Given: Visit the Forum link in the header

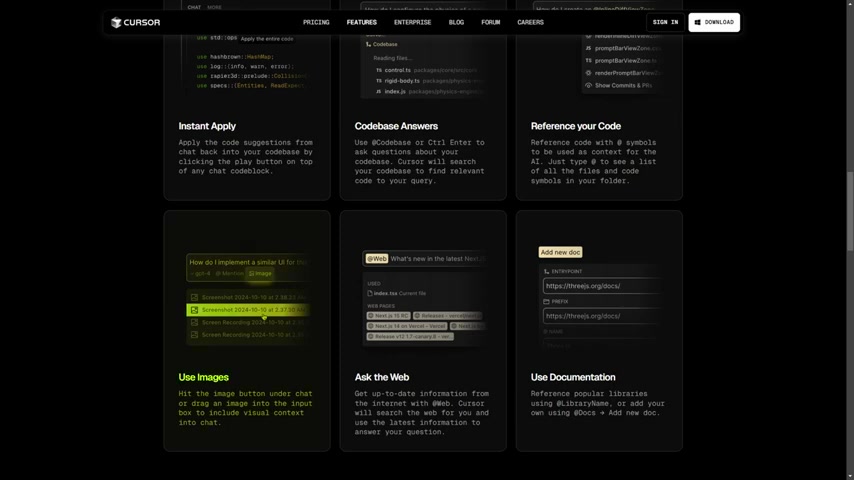Looking at the screenshot, I should click(490, 22).
